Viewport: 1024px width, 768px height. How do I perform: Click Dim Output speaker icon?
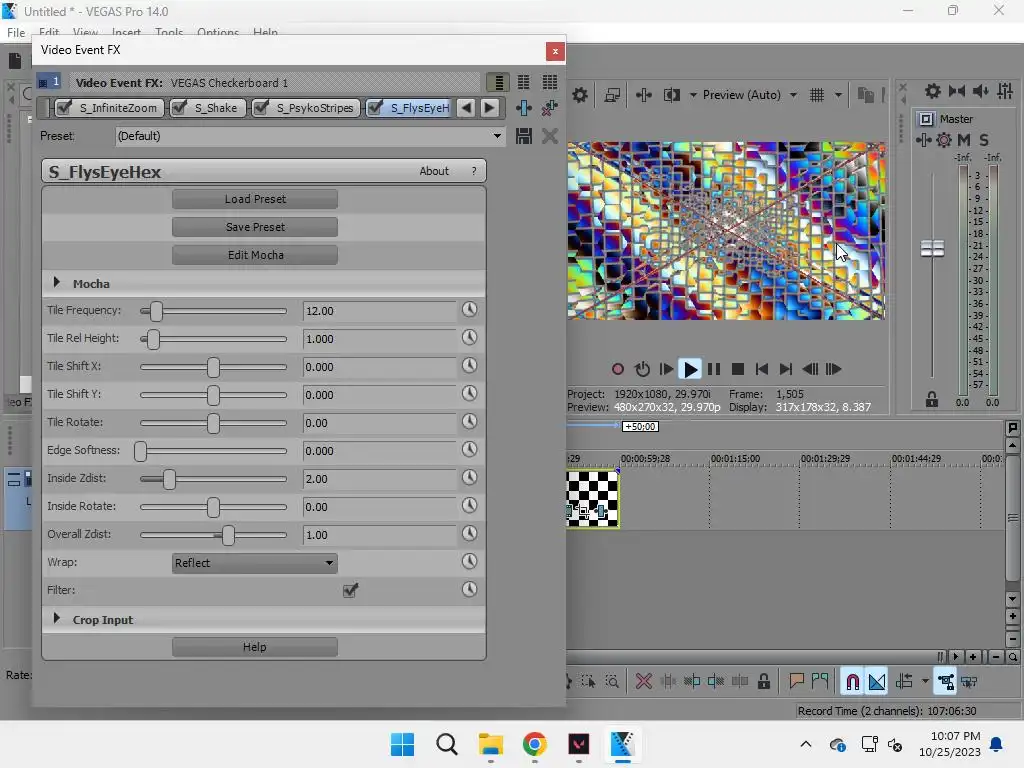click(980, 91)
